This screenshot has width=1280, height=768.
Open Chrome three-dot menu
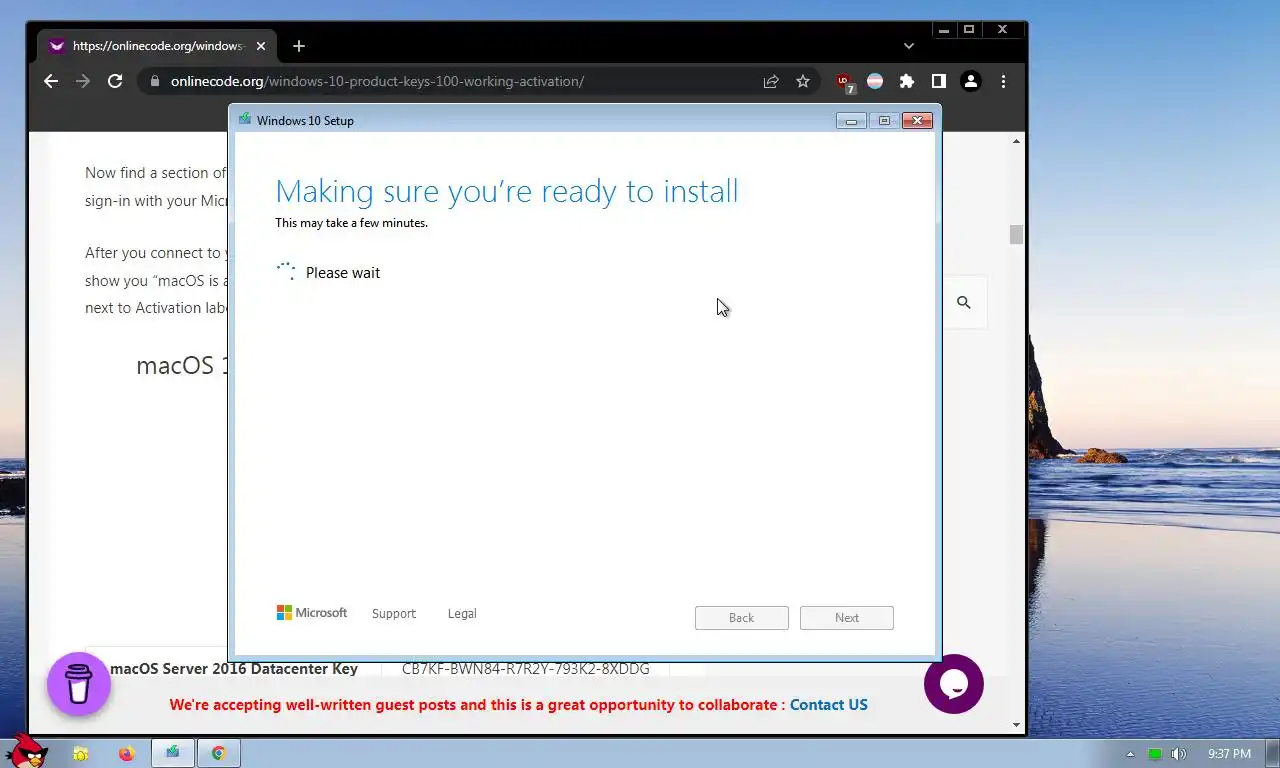pos(1003,81)
